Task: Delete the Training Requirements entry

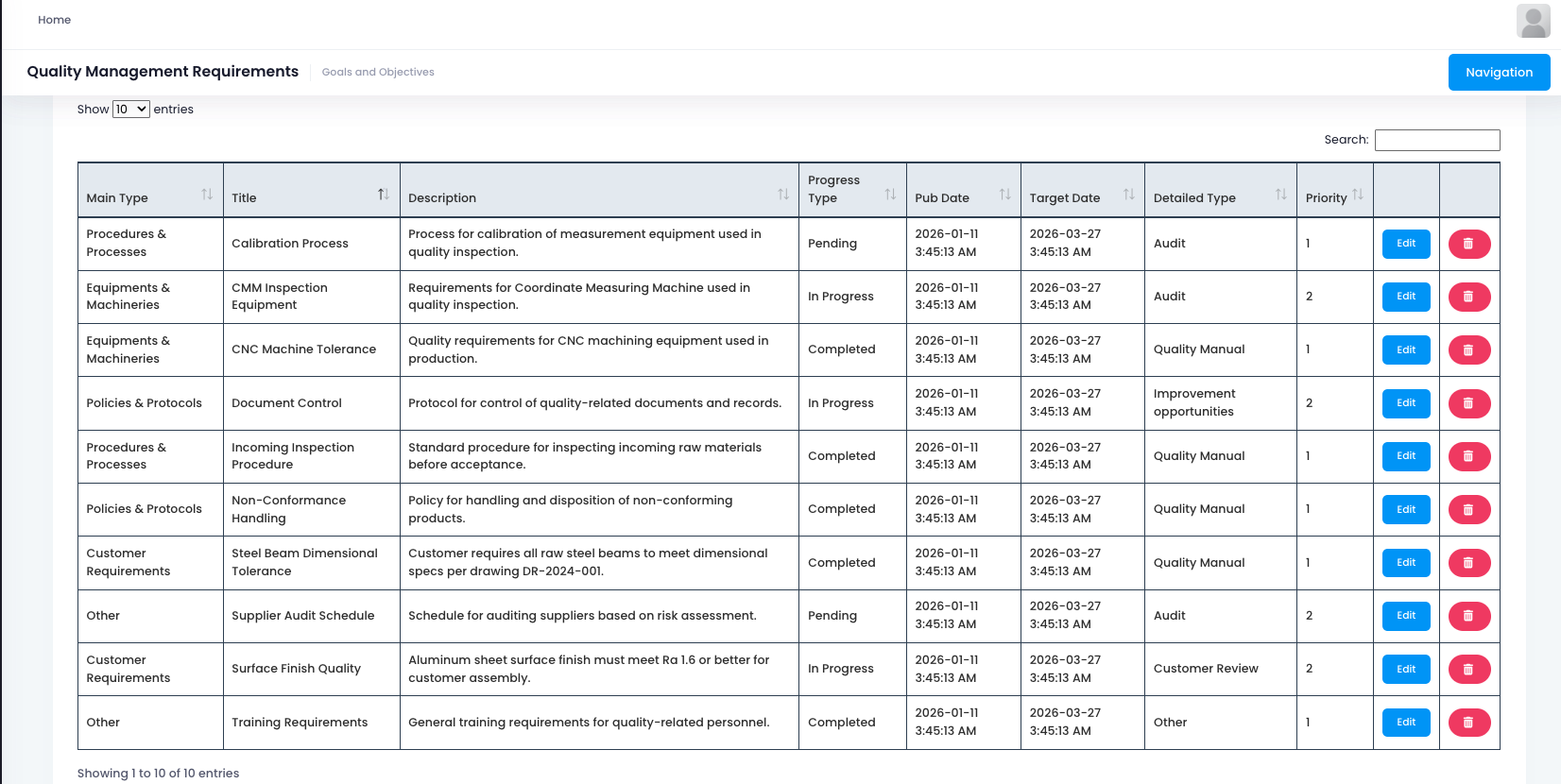Action: [x=1468, y=723]
